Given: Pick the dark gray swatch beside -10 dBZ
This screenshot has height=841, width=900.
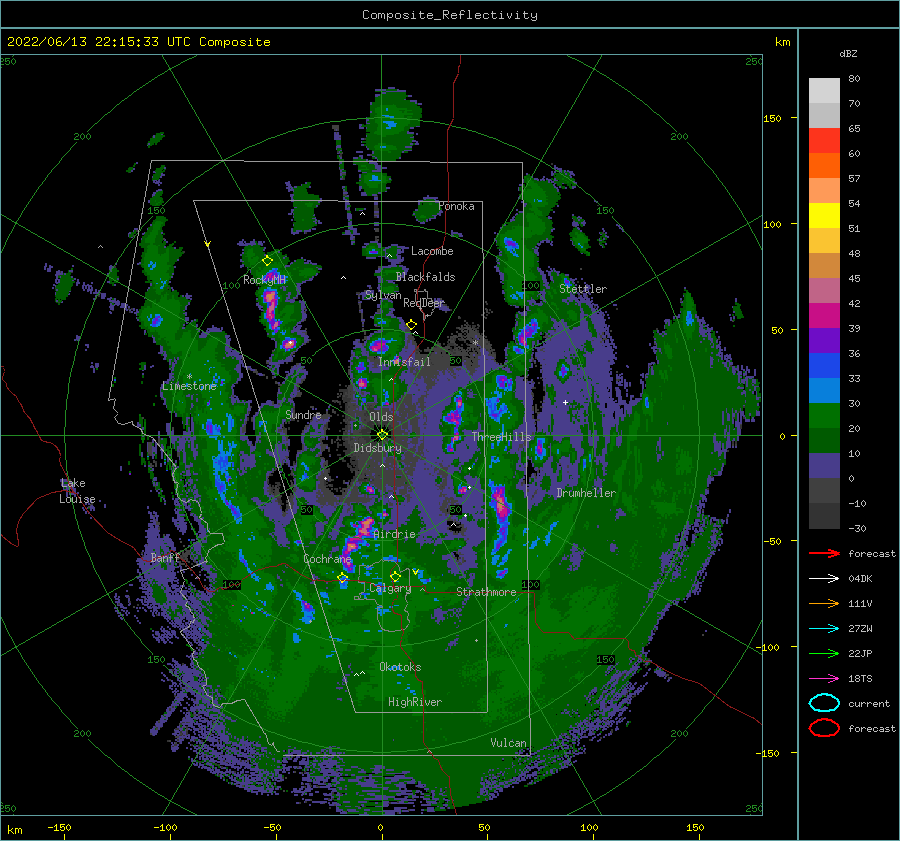Looking at the screenshot, I should [x=824, y=515].
